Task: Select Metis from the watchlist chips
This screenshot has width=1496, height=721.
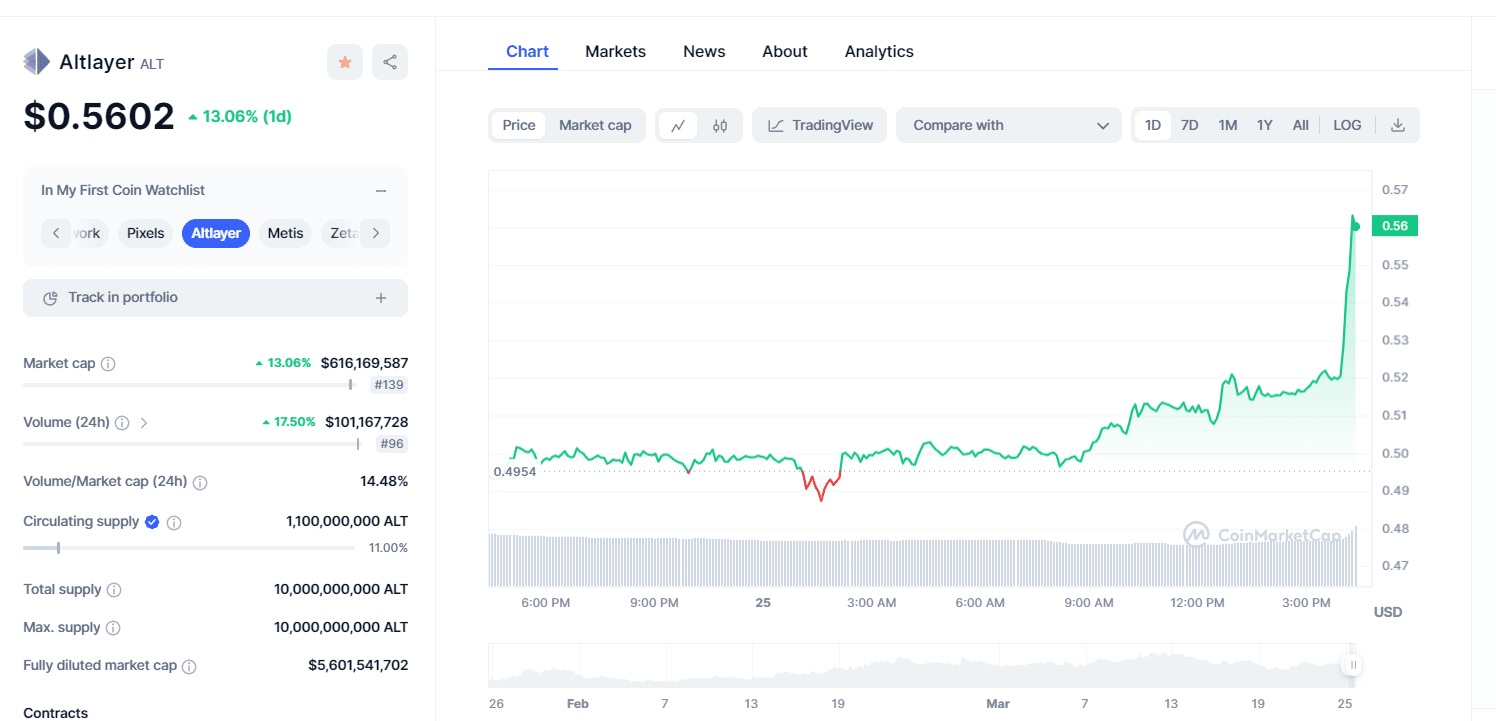Action: 285,233
